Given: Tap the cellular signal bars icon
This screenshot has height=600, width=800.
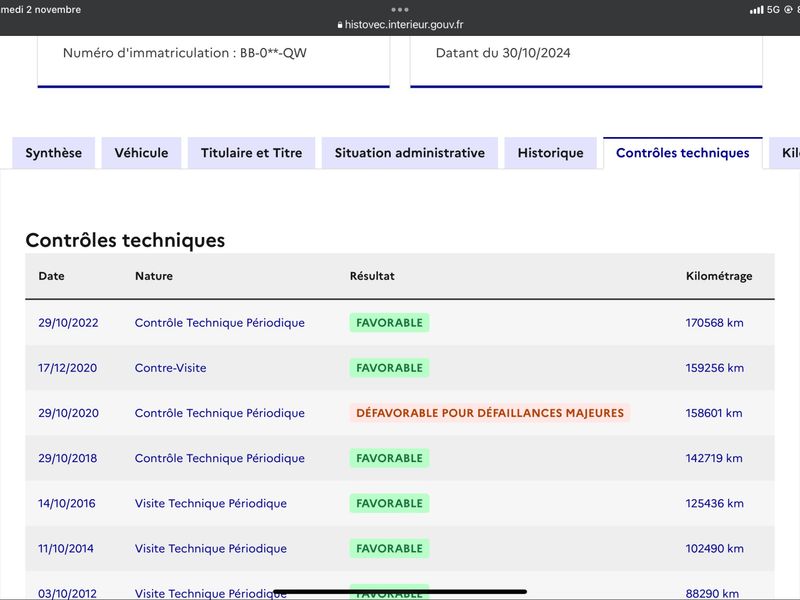Looking at the screenshot, I should (756, 10).
